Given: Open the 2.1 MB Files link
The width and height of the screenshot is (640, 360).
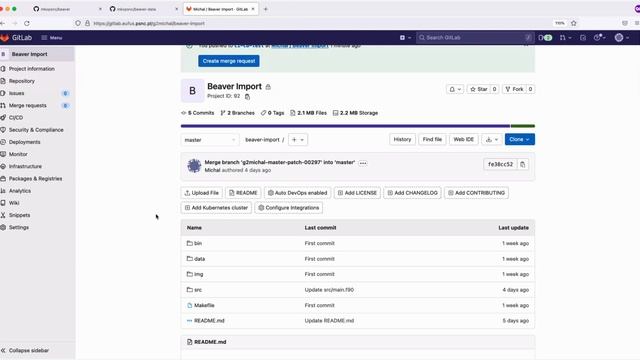Looking at the screenshot, I should 308,113.
